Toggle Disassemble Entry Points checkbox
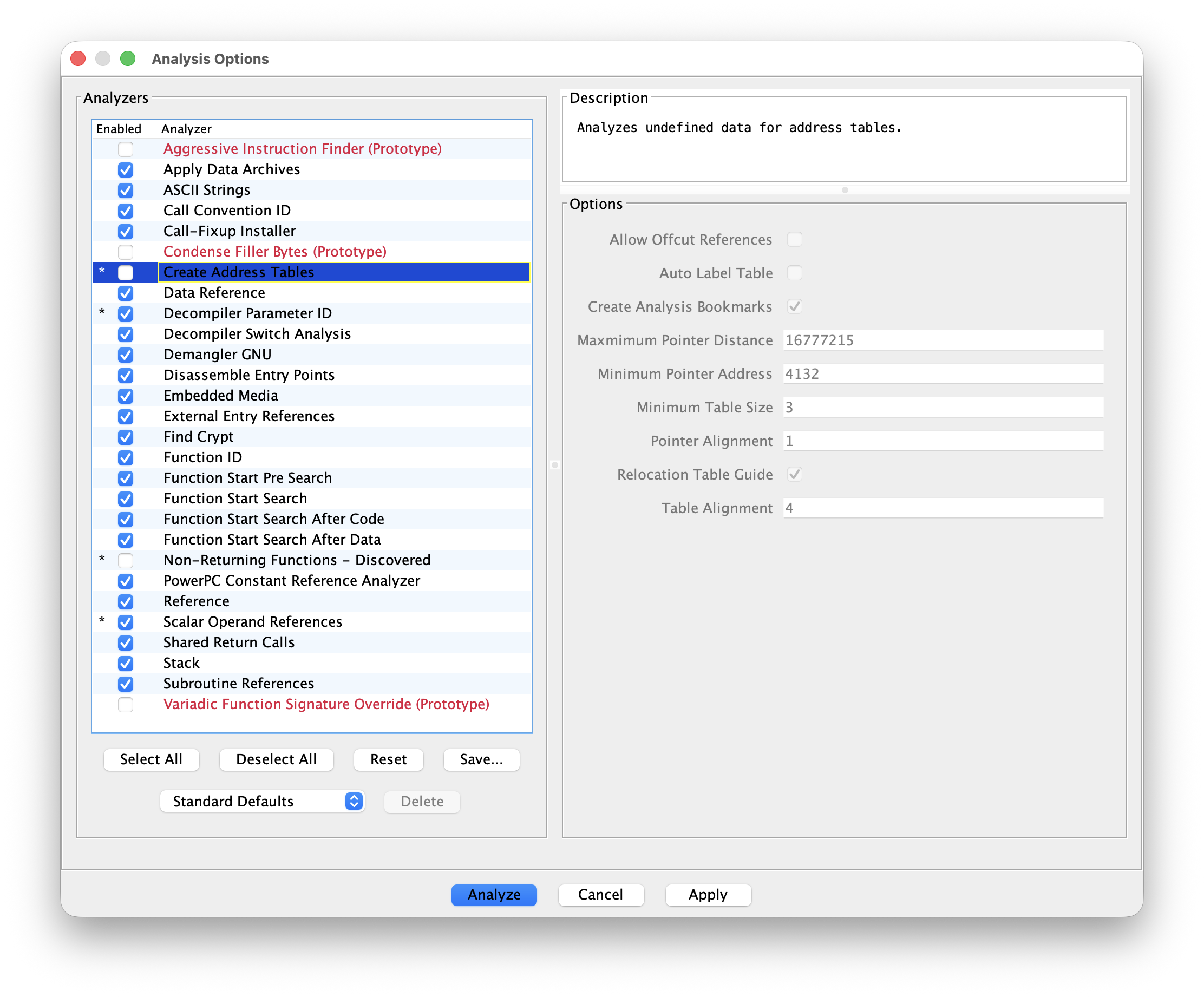1204x997 pixels. 126,376
